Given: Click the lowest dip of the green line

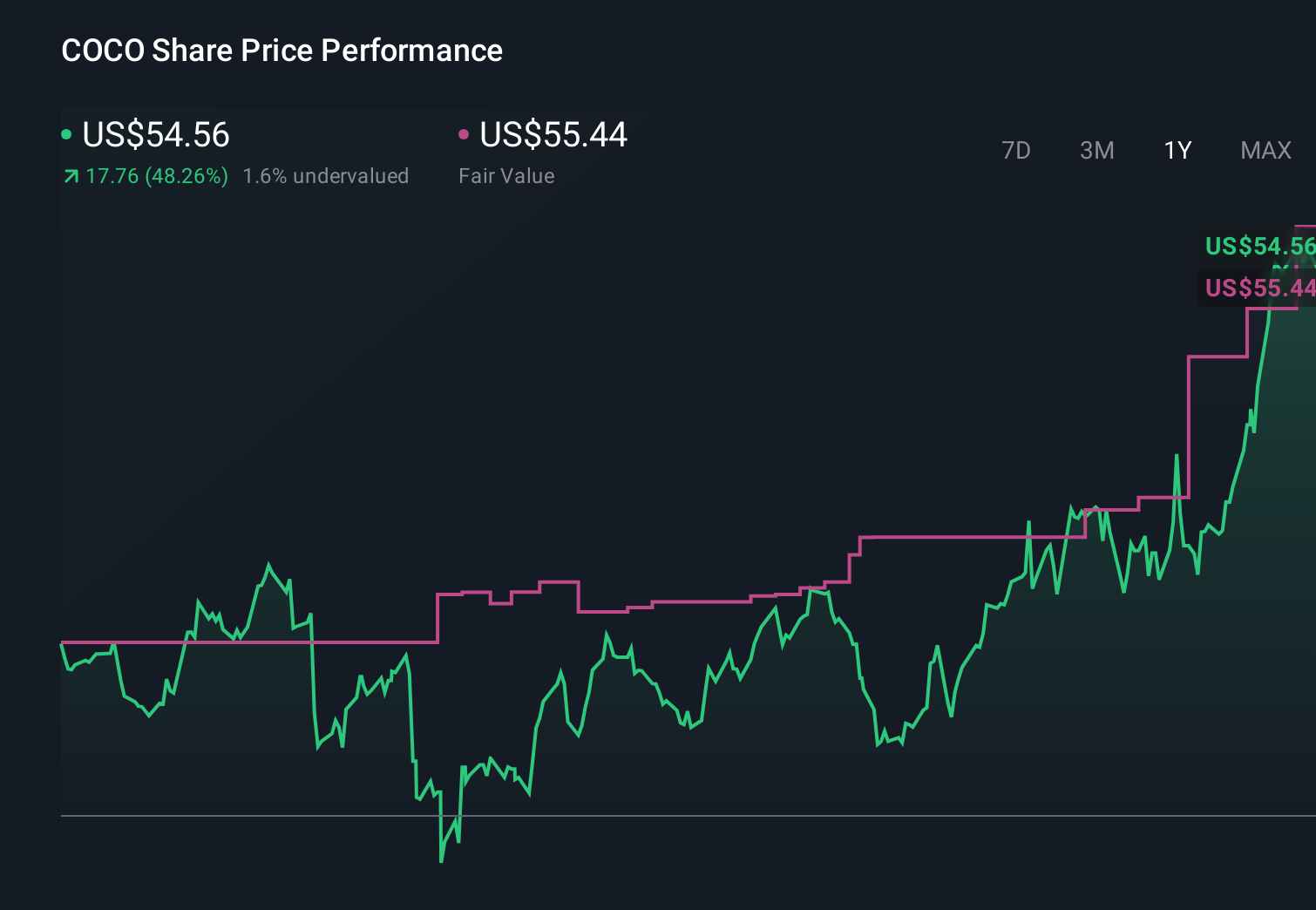Looking at the screenshot, I should (x=442, y=861).
